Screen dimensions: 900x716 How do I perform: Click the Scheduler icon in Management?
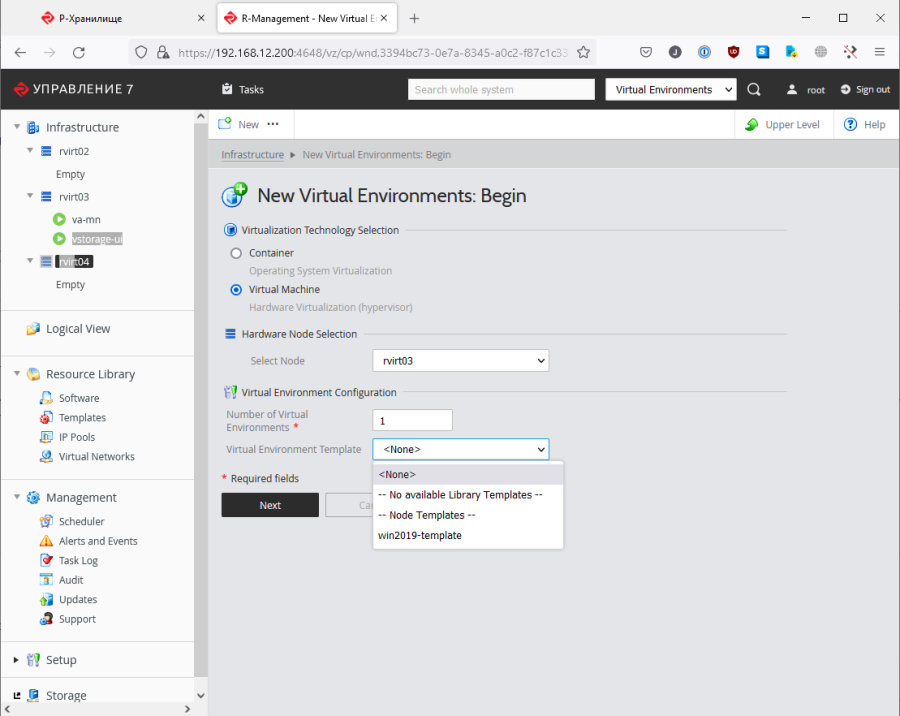coord(46,521)
